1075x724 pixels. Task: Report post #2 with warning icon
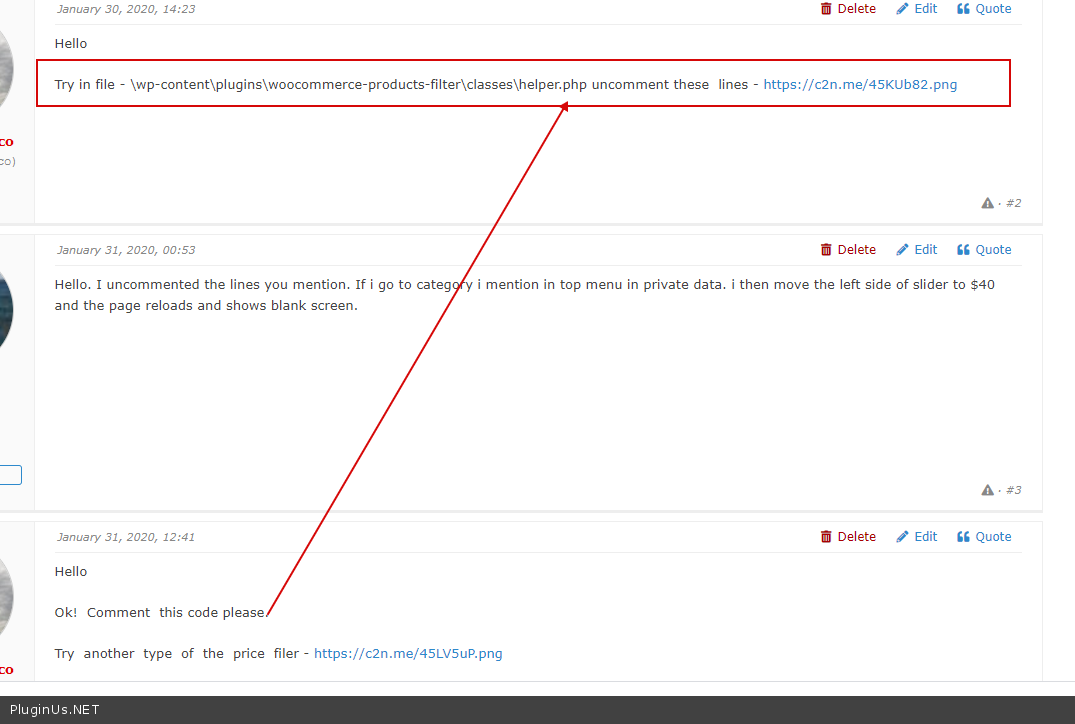pyautogui.click(x=987, y=203)
